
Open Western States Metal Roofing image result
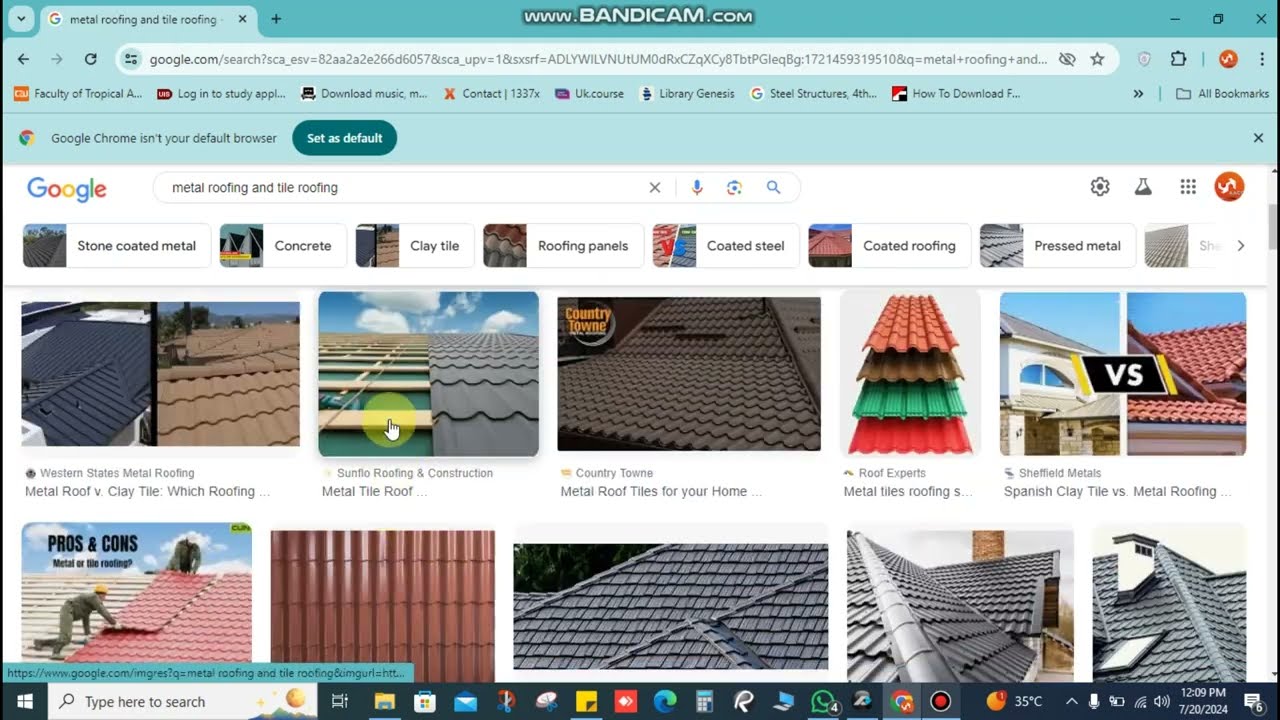(160, 374)
